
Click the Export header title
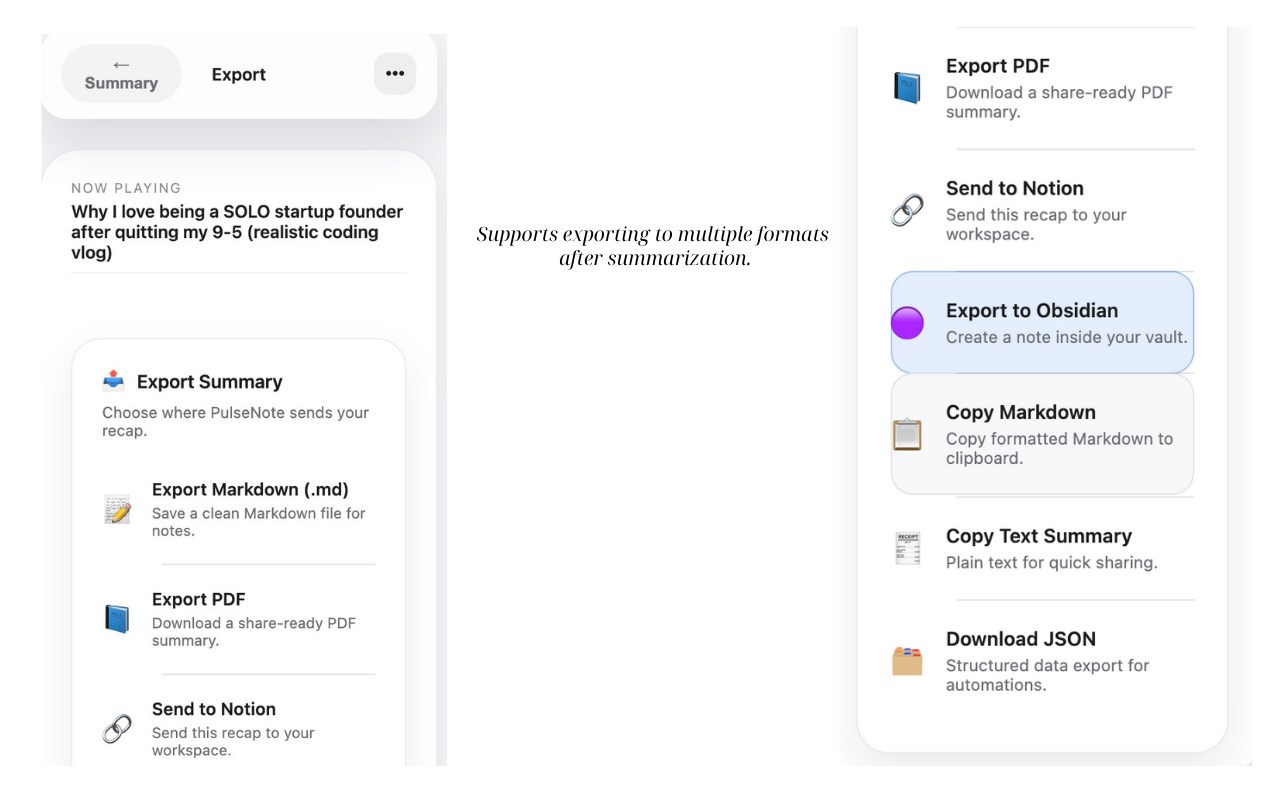tap(239, 75)
